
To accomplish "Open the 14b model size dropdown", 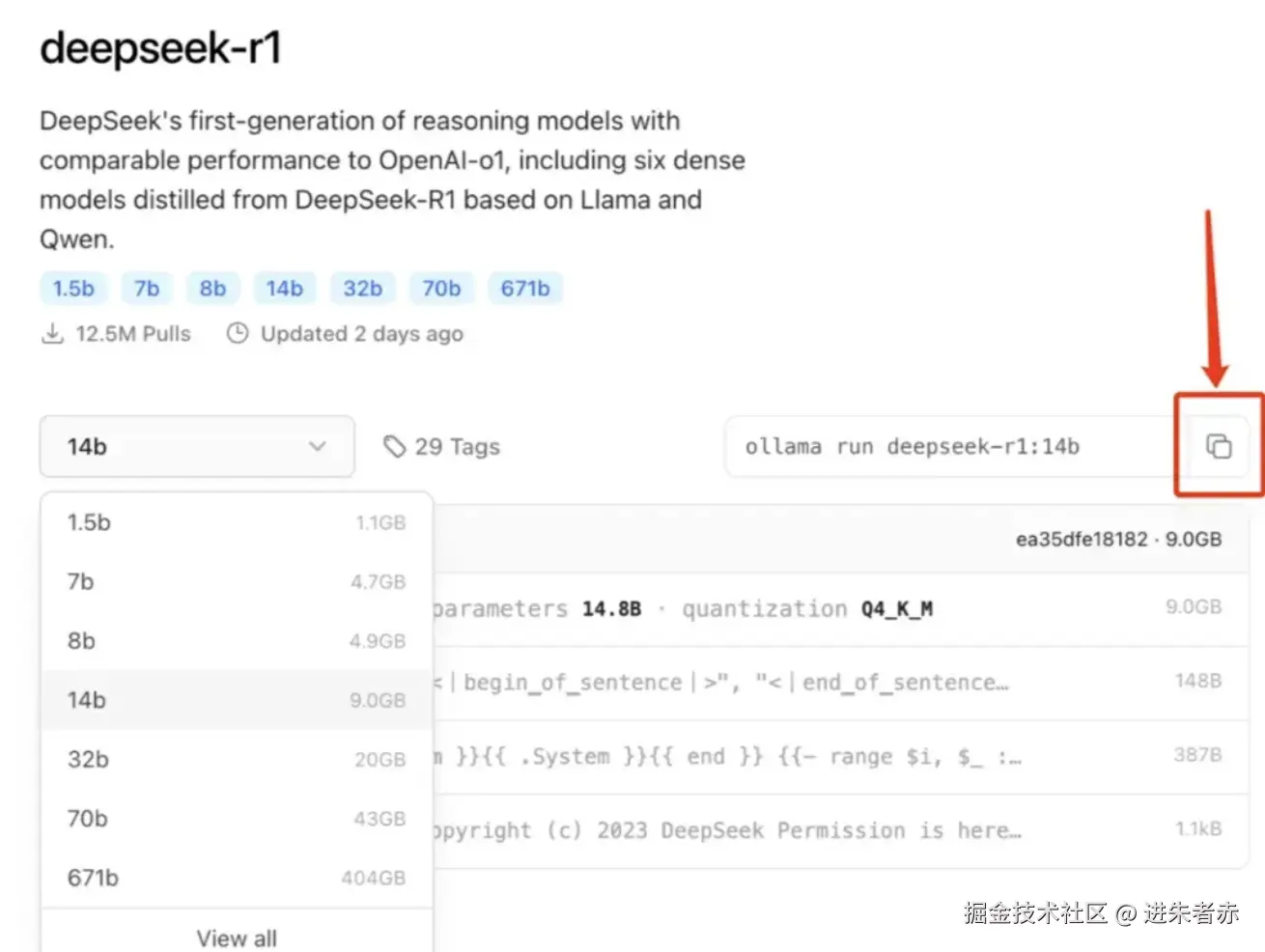I will [x=196, y=446].
